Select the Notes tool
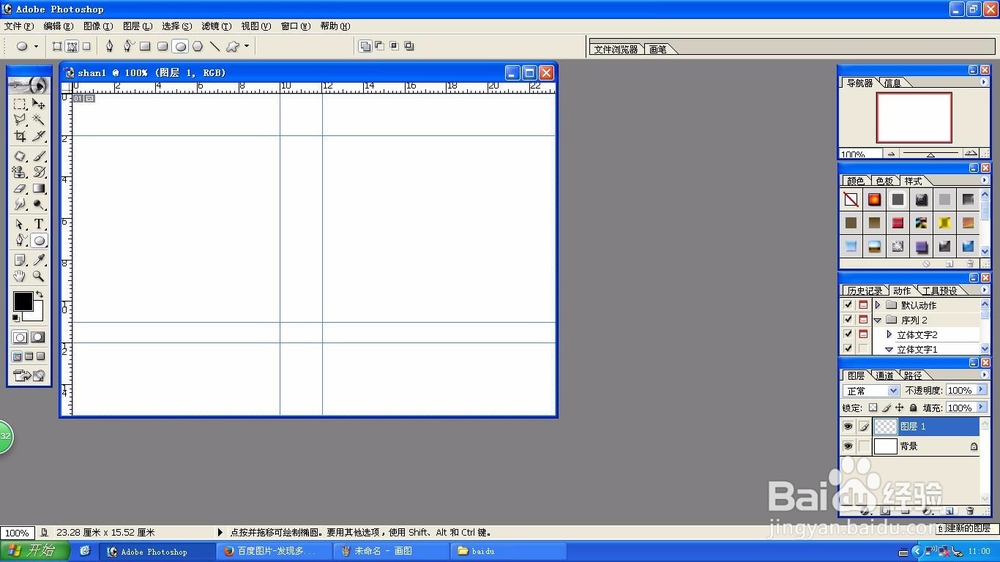The height and width of the screenshot is (562, 1000). point(20,260)
